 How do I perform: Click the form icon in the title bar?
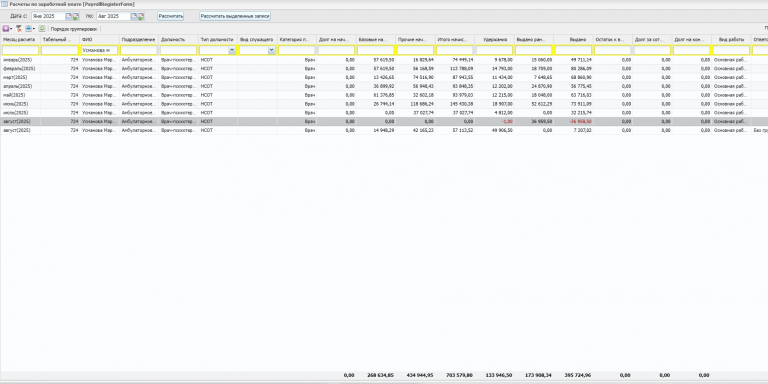pyautogui.click(x=4, y=4)
